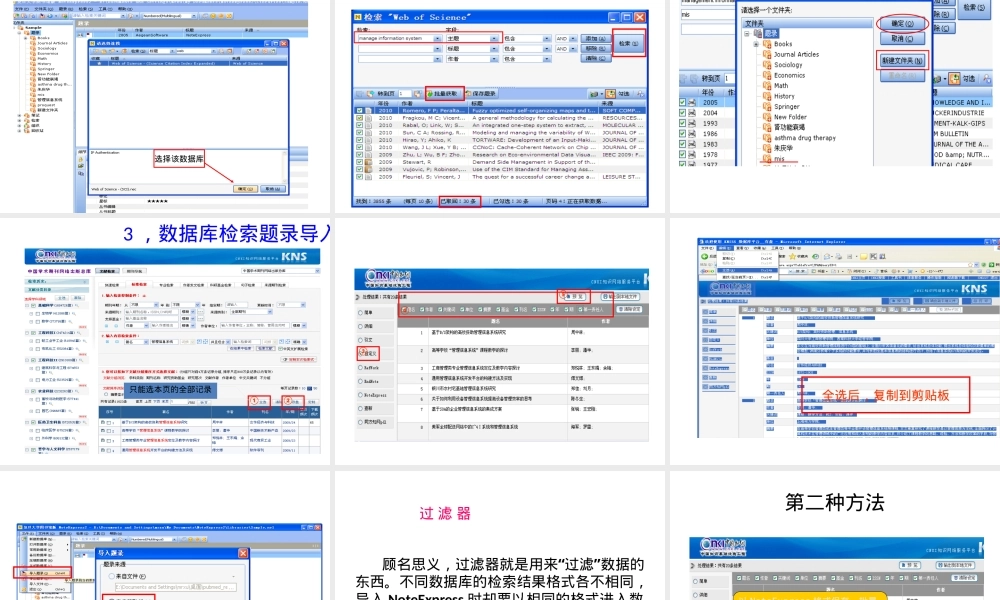
Task: Open the third-row 包含 dropdown beside 作者
Action: (x=547, y=59)
